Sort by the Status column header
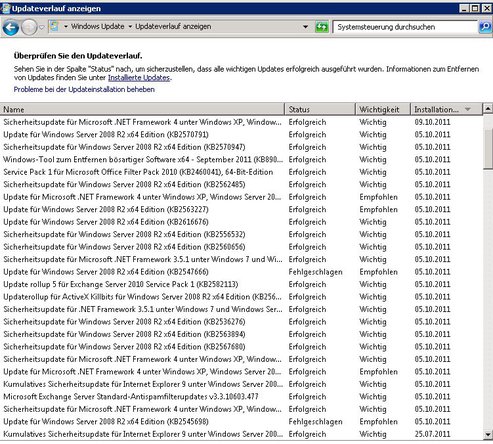 (320, 109)
